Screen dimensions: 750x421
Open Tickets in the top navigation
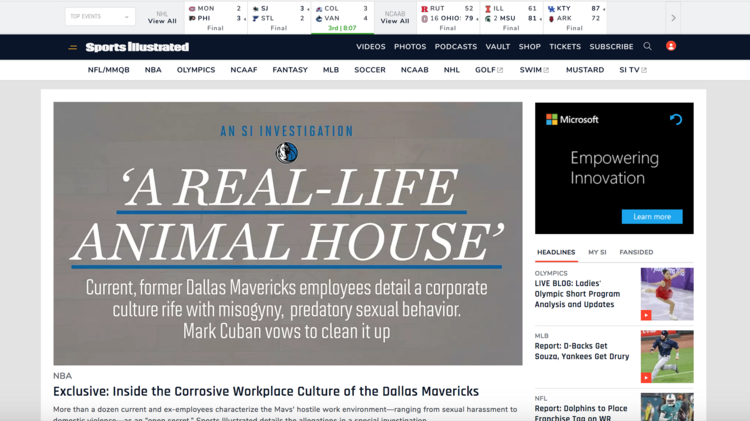(565, 46)
